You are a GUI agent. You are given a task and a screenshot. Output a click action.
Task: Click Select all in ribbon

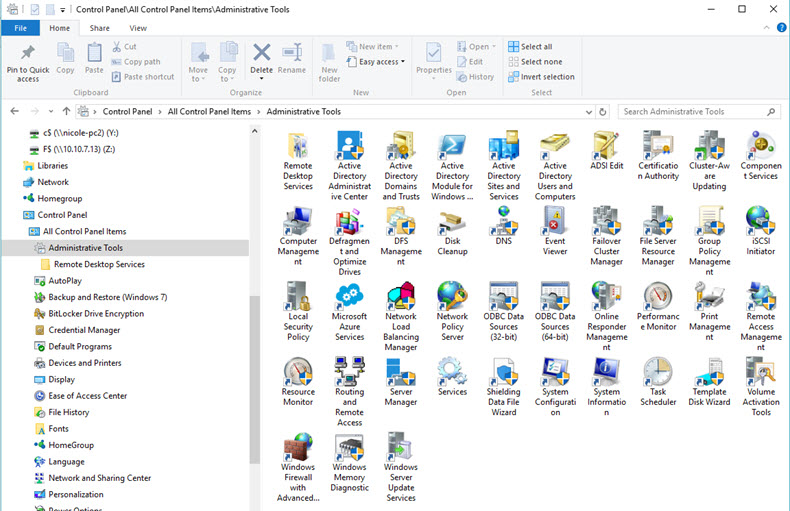[530, 46]
